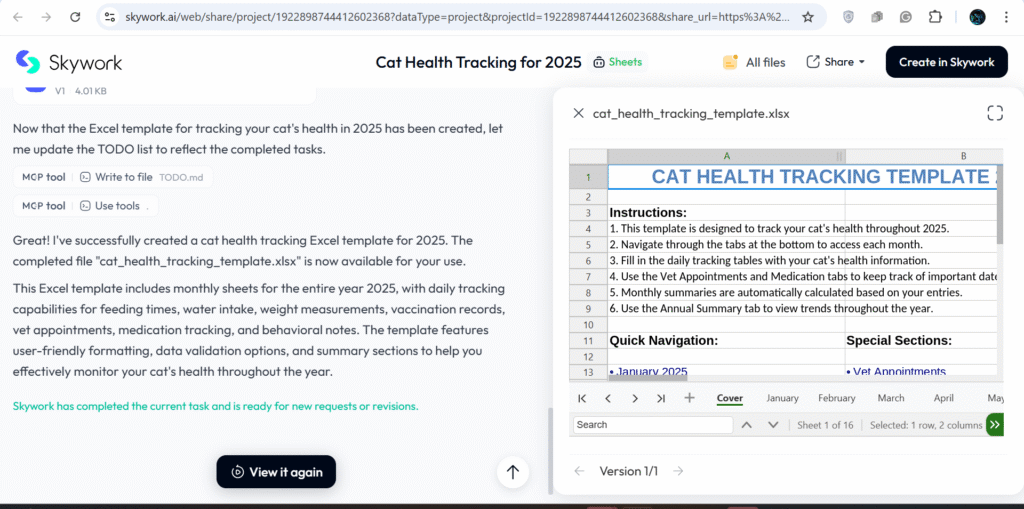Open the browser extensions puzzle icon
The height and width of the screenshot is (509, 1024).
click(935, 17)
